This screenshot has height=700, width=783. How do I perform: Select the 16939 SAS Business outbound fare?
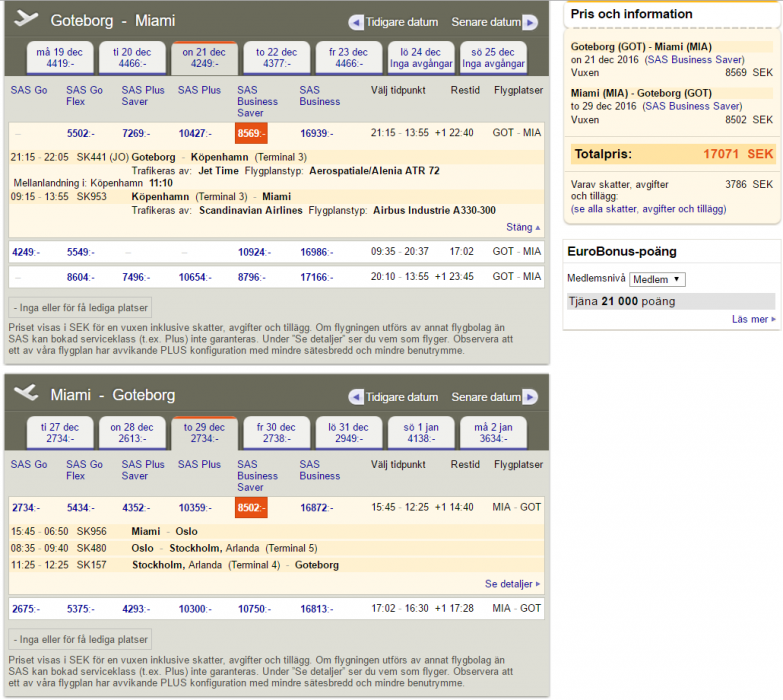click(316, 133)
